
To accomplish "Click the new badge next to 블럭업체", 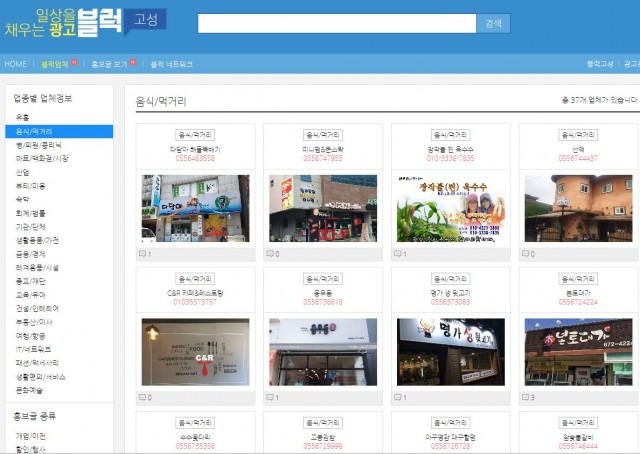I will tap(74, 62).
